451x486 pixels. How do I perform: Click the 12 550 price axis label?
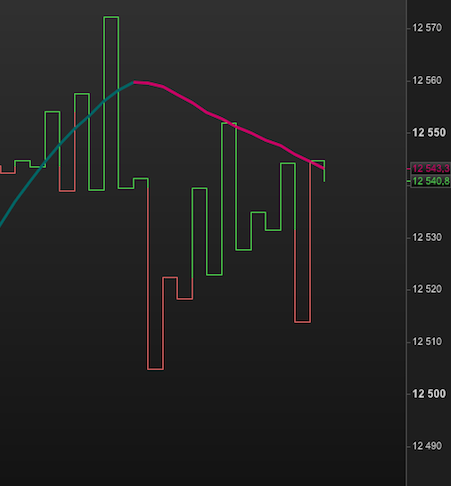[x=429, y=133]
